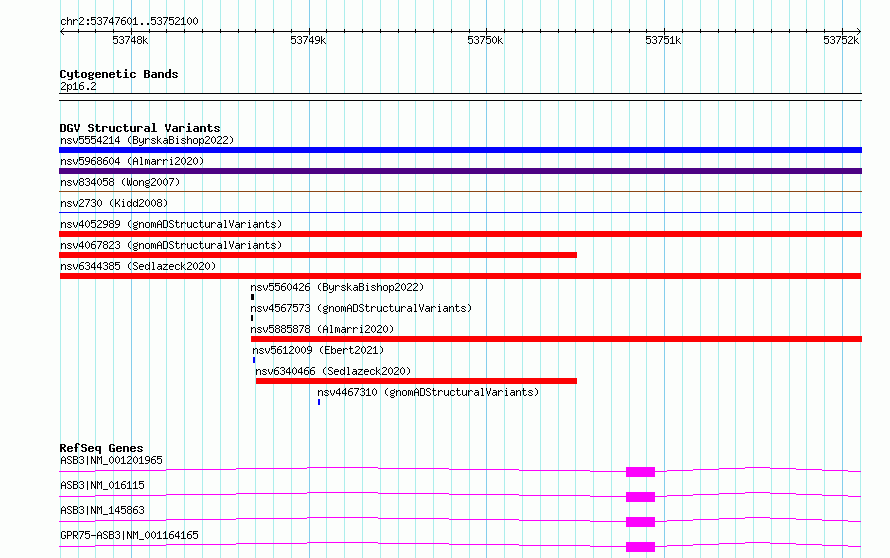This screenshot has height=558, width=890.
Task: Click nsv5885878 (Almarri2020) label
Action: (322, 329)
